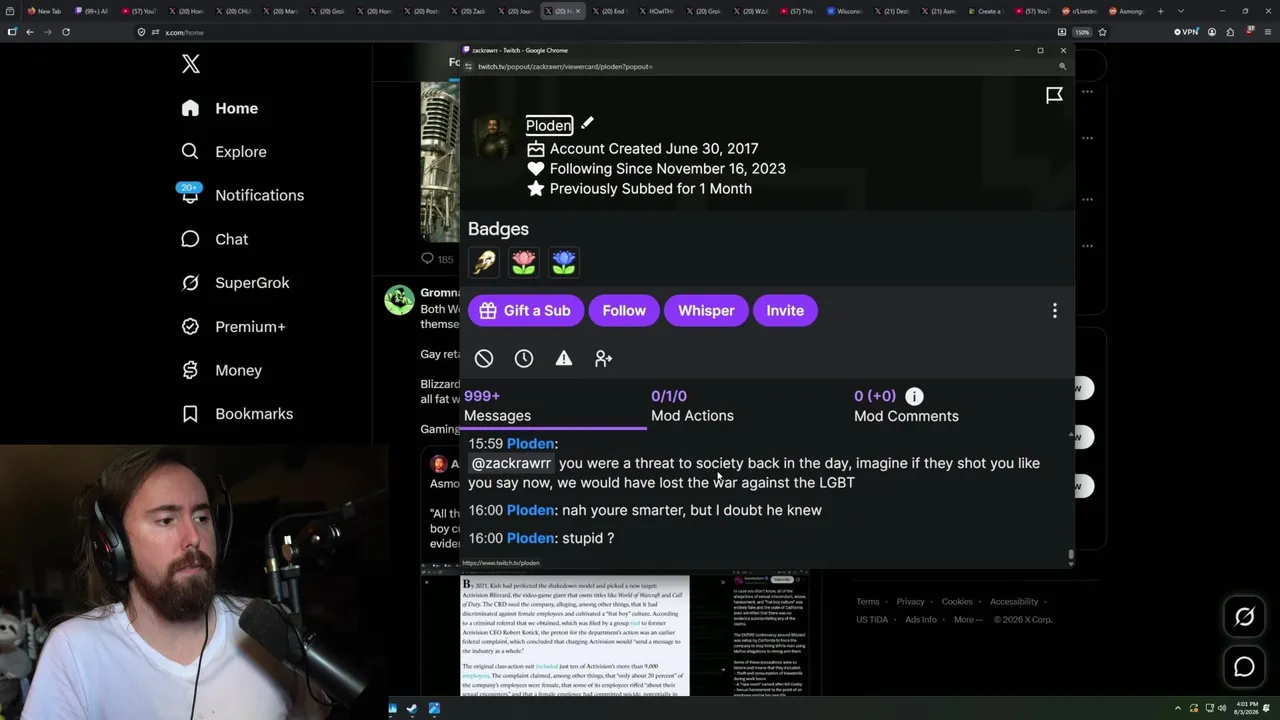
Task: Click the Gift a Sub button
Action: click(524, 311)
